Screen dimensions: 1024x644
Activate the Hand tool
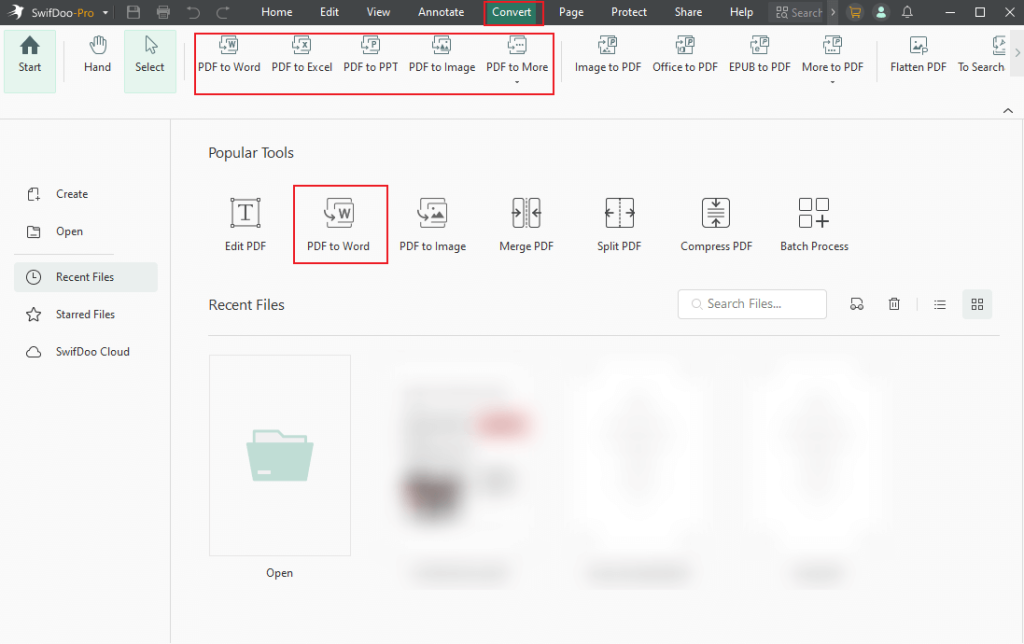(x=96, y=55)
